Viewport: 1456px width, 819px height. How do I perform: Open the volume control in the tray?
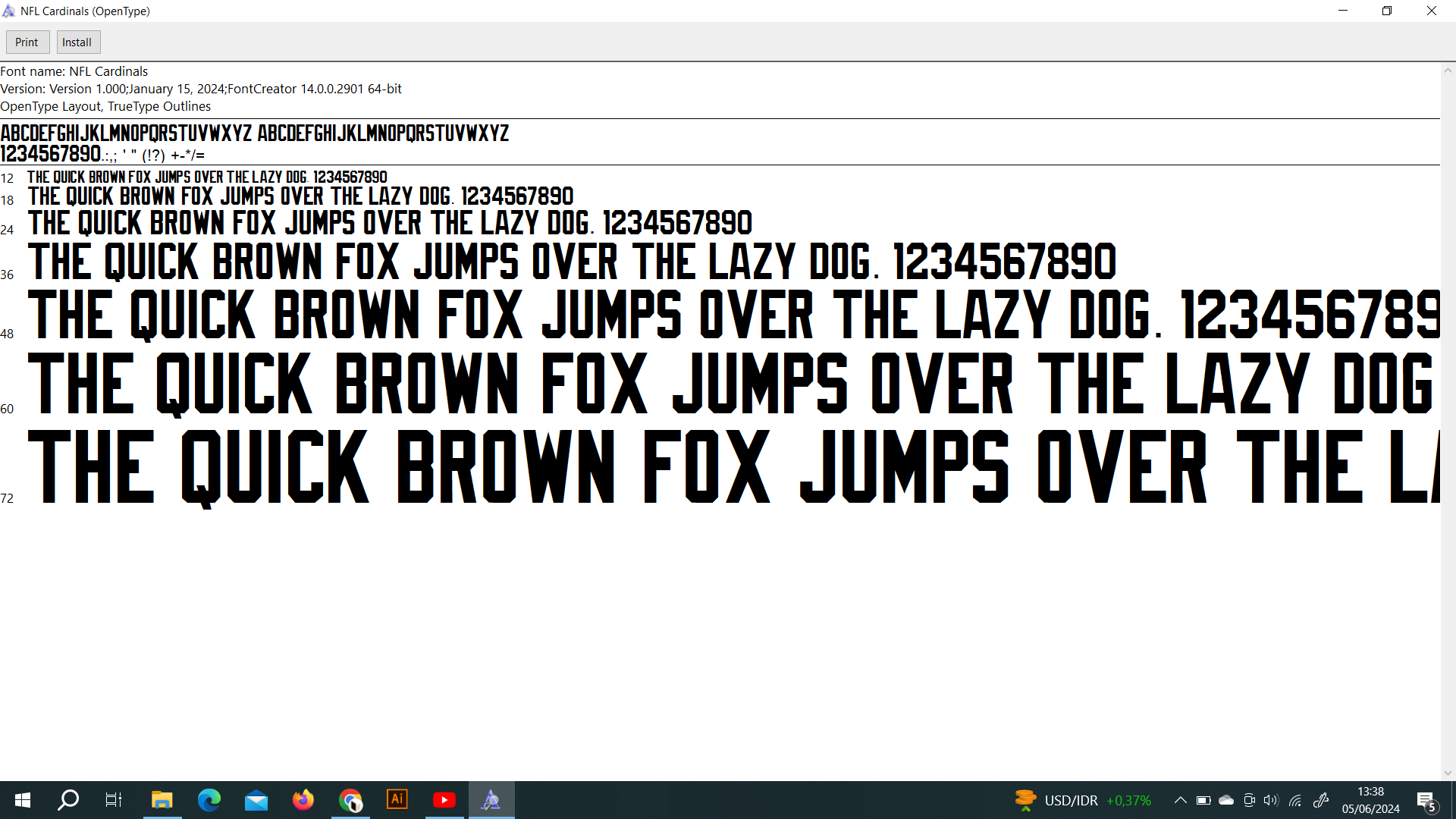[x=1271, y=800]
